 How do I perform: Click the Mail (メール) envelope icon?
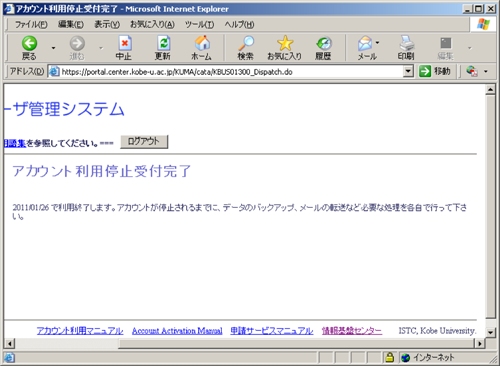[365, 44]
